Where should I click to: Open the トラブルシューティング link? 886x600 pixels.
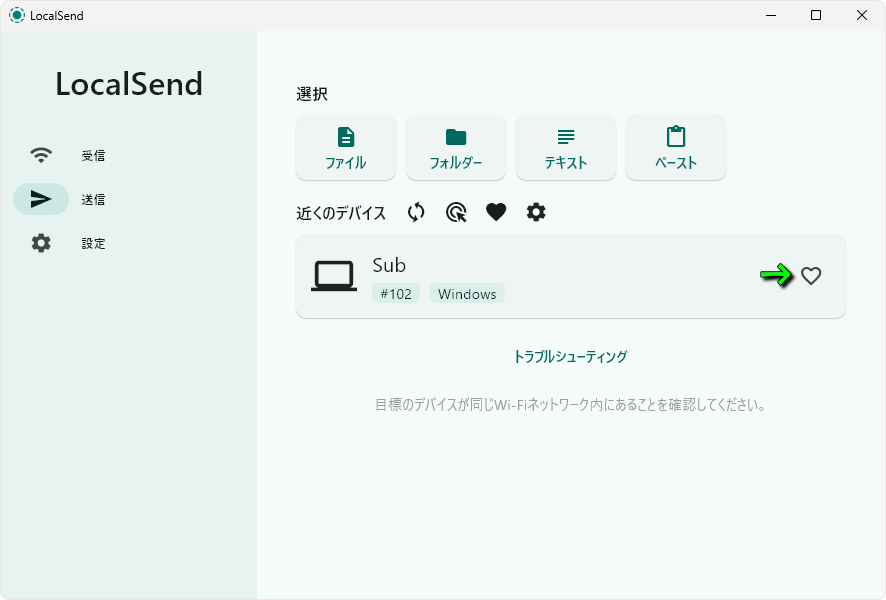(570, 356)
